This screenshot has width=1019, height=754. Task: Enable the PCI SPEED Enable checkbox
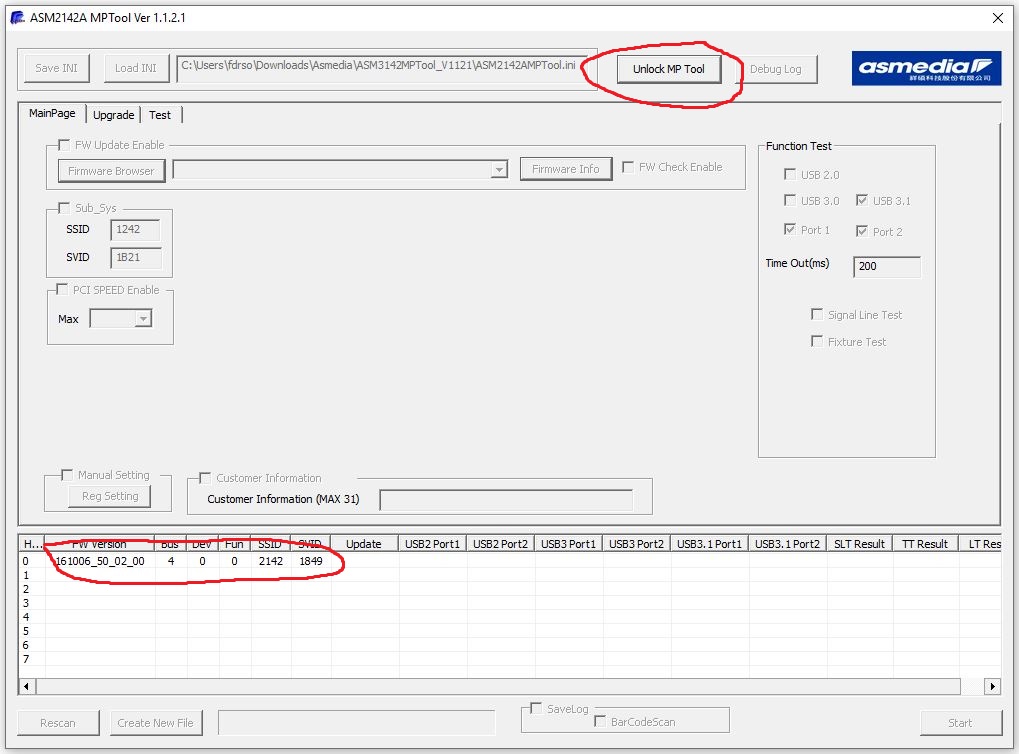[x=62, y=289]
